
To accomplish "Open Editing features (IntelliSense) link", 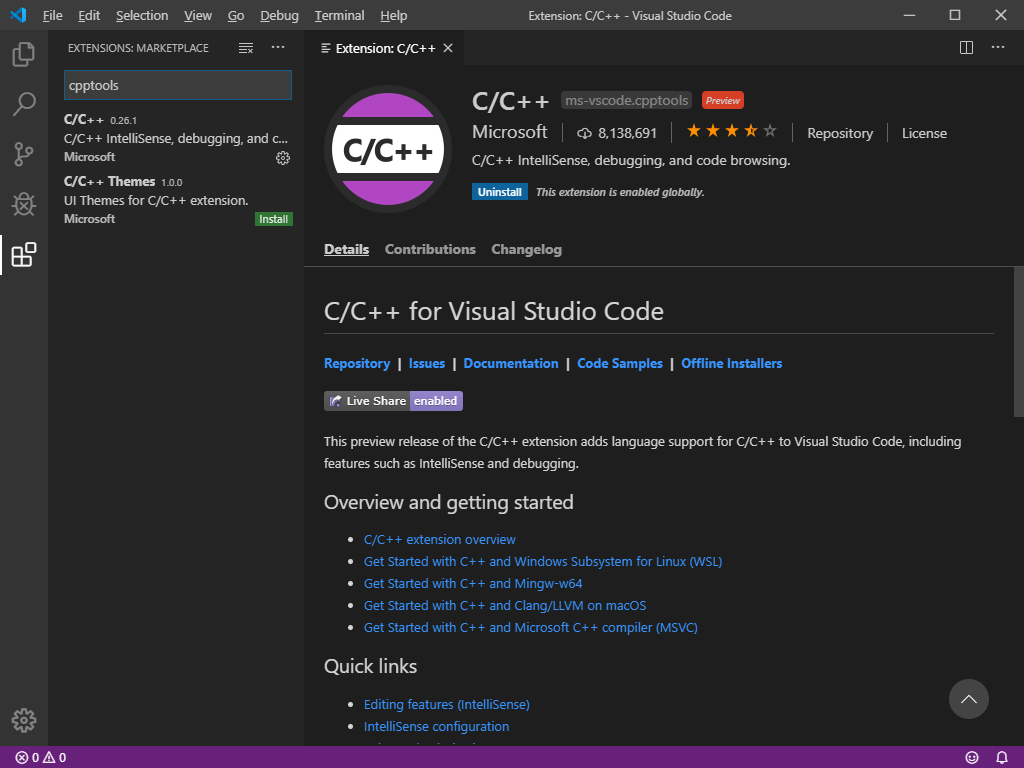I will click(x=447, y=705).
